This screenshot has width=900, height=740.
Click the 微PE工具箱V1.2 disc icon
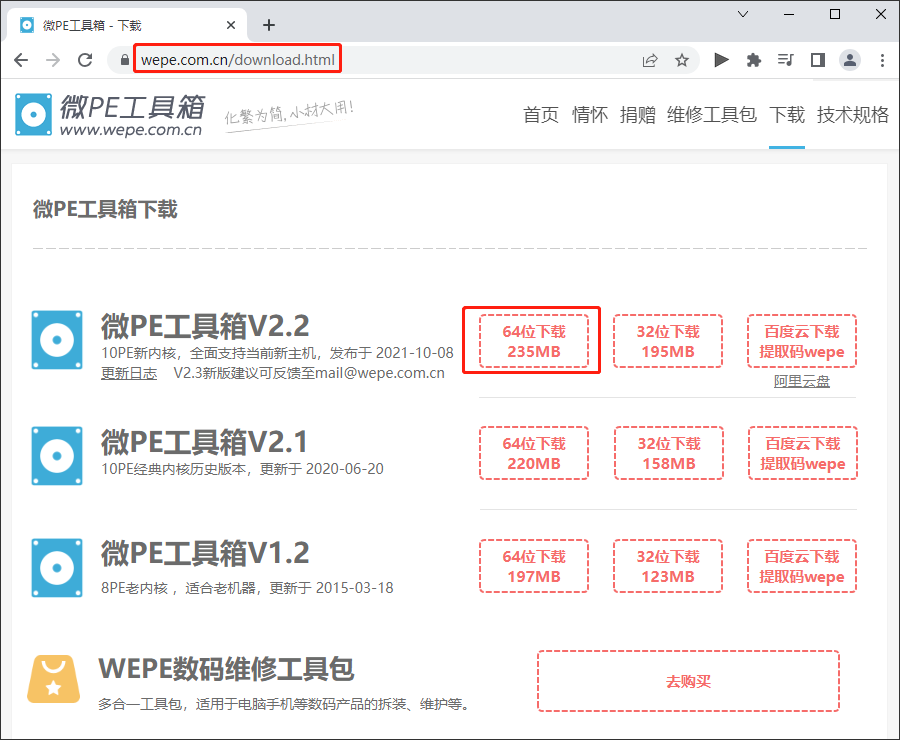[x=57, y=568]
